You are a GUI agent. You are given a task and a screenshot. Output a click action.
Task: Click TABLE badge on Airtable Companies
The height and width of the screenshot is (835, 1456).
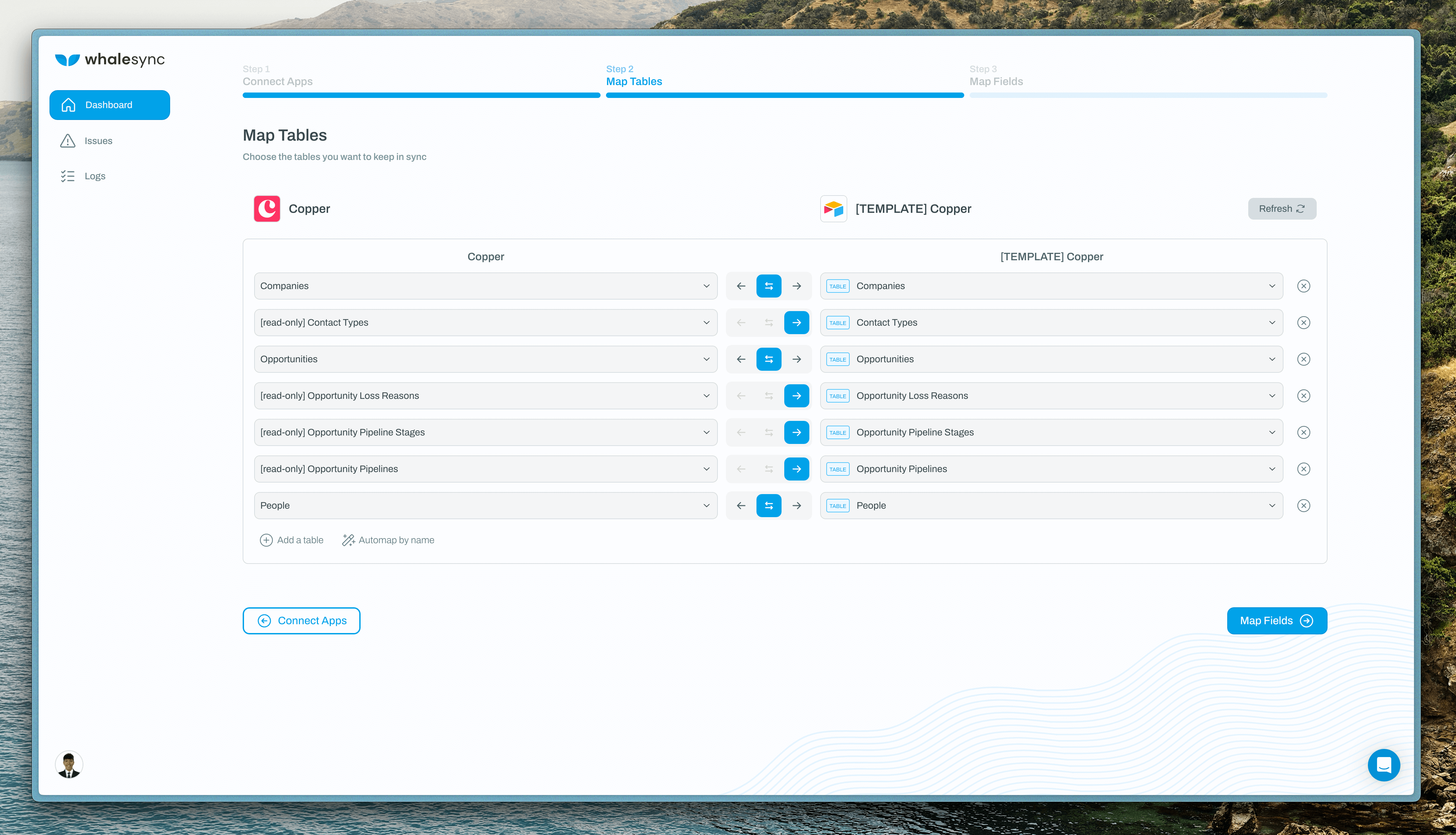pyautogui.click(x=837, y=286)
